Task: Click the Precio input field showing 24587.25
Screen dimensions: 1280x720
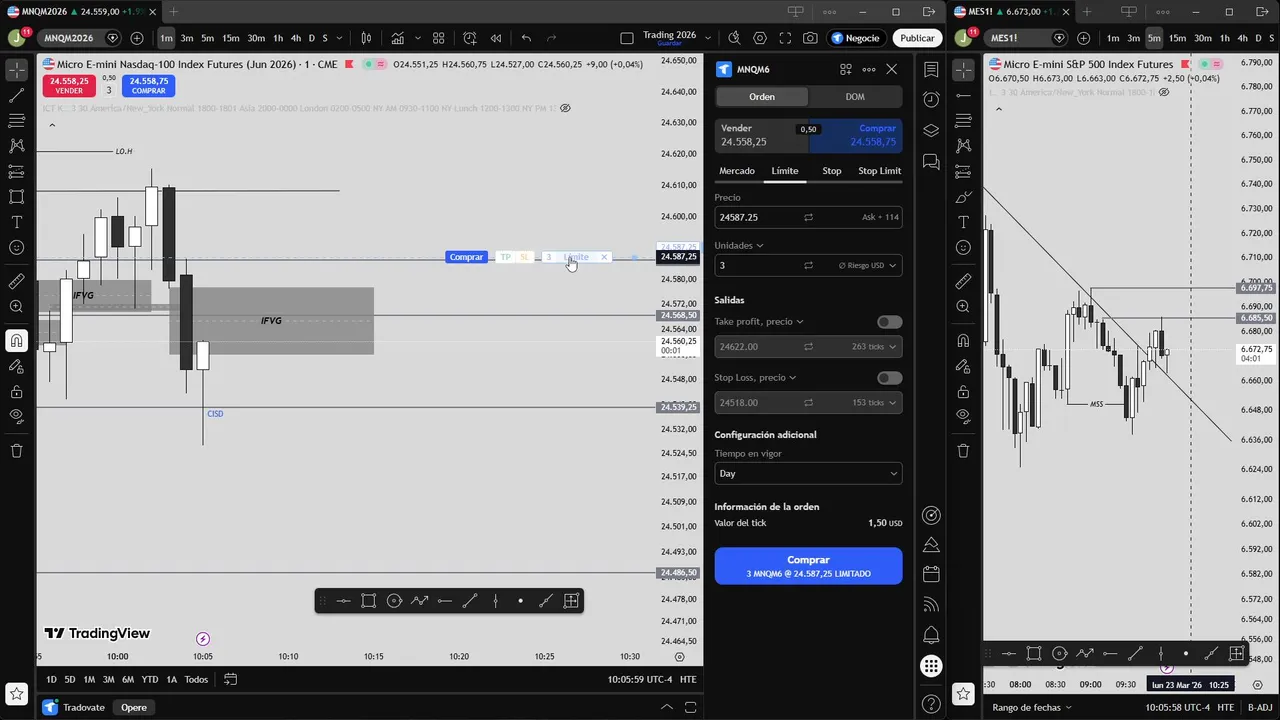Action: (808, 217)
